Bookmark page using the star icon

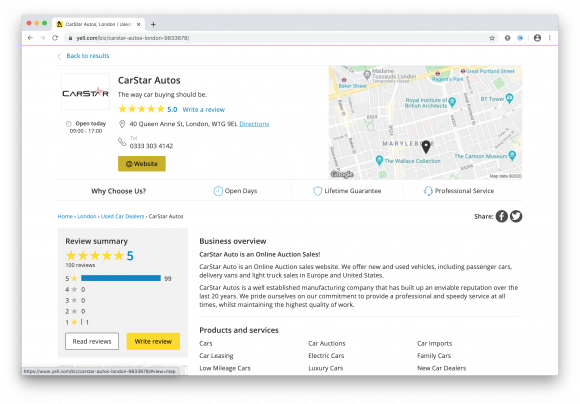tap(492, 38)
